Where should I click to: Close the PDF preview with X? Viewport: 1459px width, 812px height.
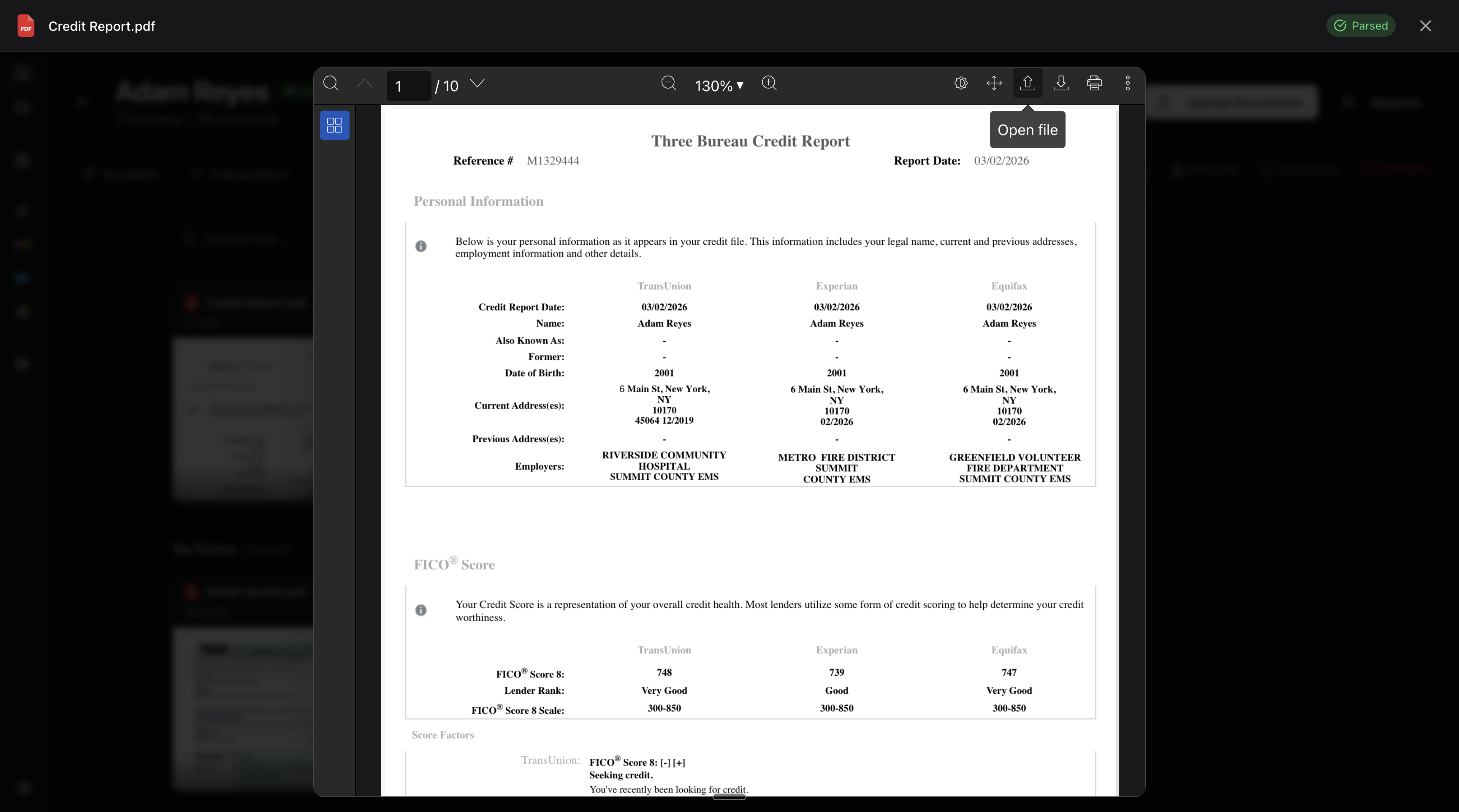pos(1426,25)
